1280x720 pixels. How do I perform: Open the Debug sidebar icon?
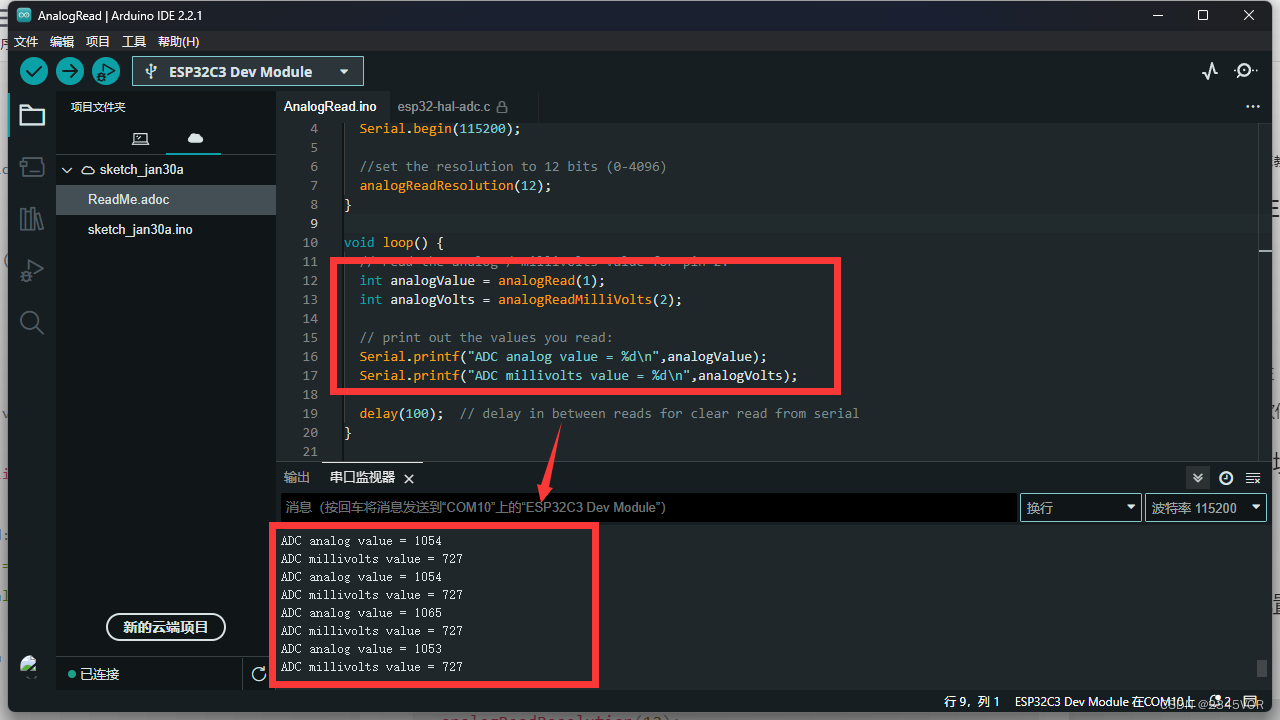pyautogui.click(x=32, y=270)
